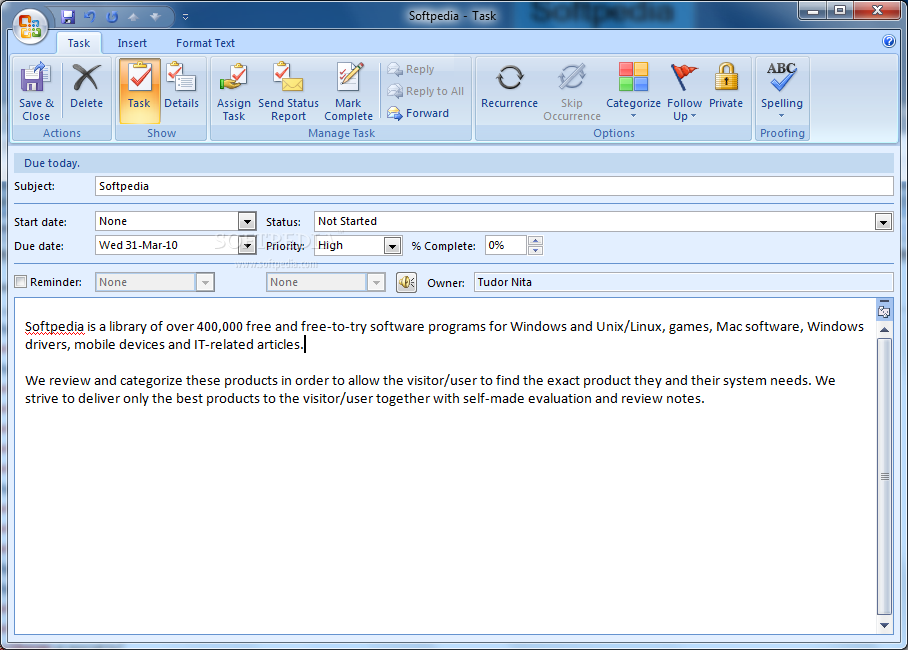Click the % Complete field
Viewport: 908px width, 650px height.
[506, 245]
